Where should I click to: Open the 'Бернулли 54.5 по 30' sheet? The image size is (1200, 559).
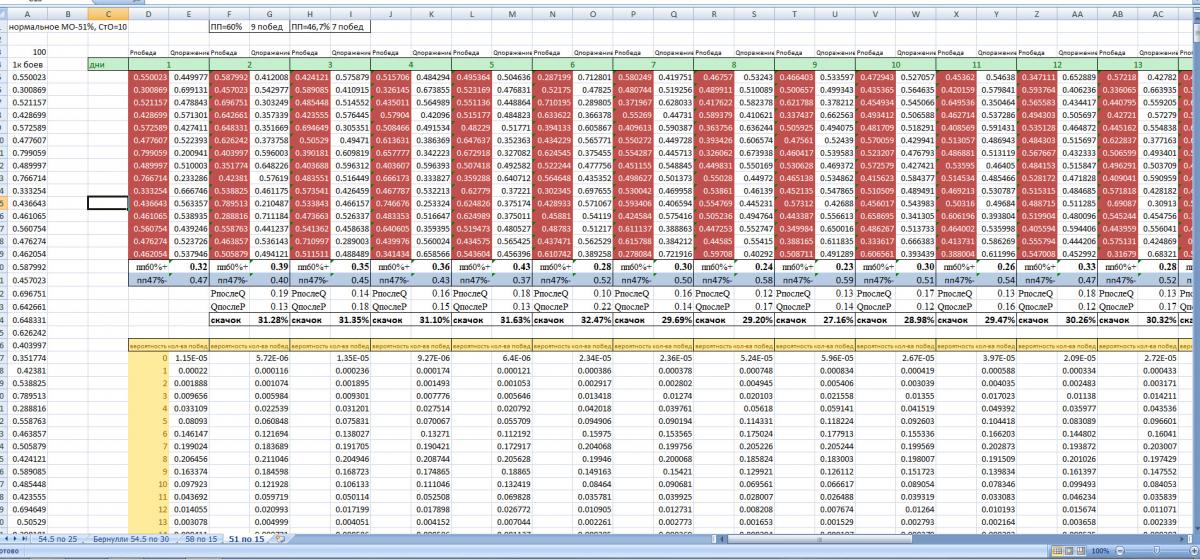pyautogui.click(x=131, y=539)
